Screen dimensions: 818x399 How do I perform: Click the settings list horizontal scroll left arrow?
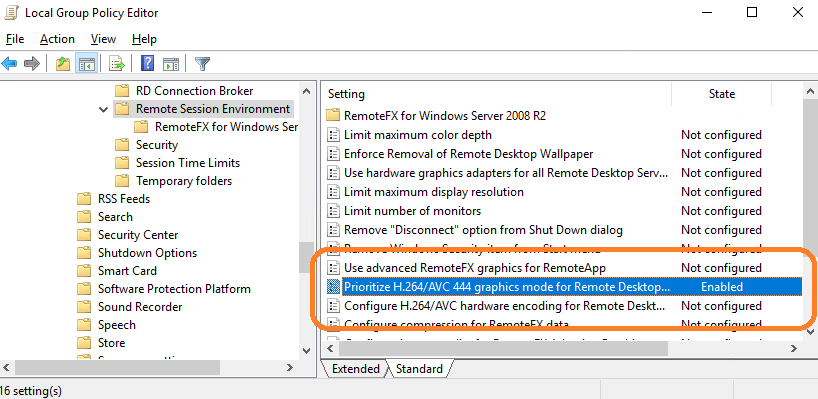[331, 348]
